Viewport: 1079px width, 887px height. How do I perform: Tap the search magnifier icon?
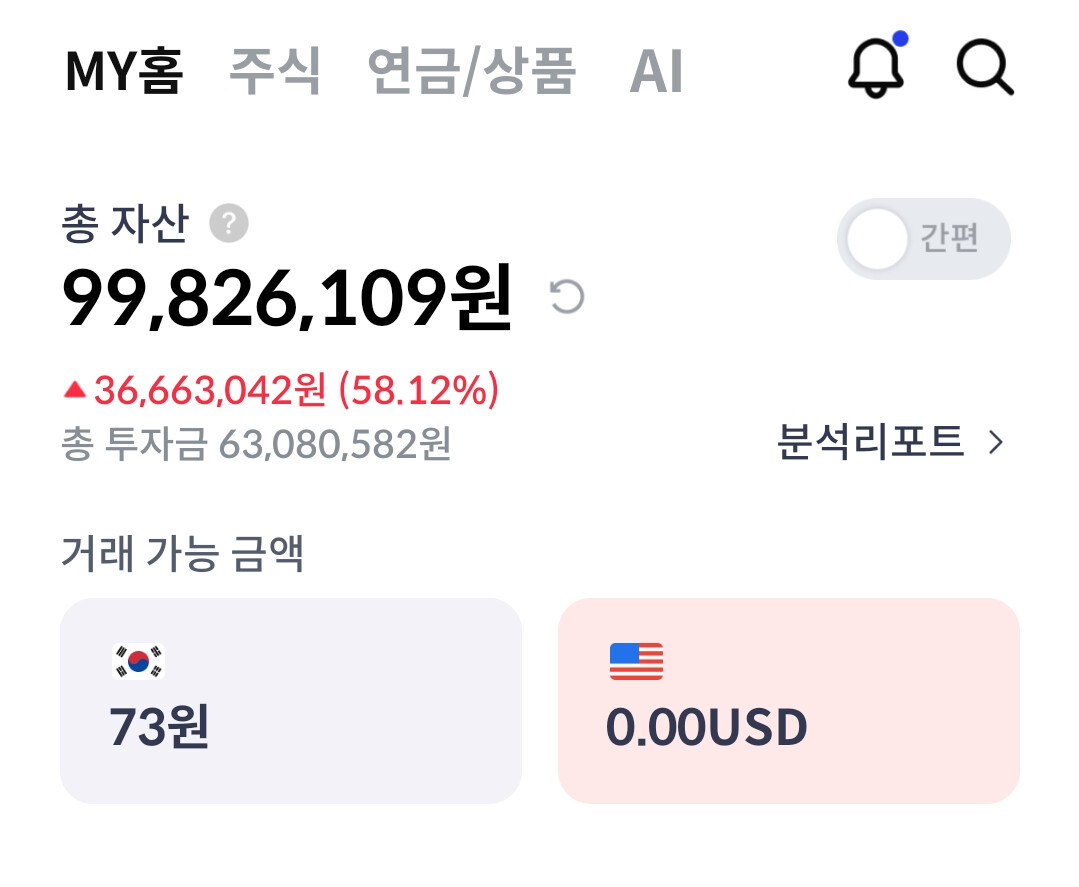pyautogui.click(x=985, y=68)
